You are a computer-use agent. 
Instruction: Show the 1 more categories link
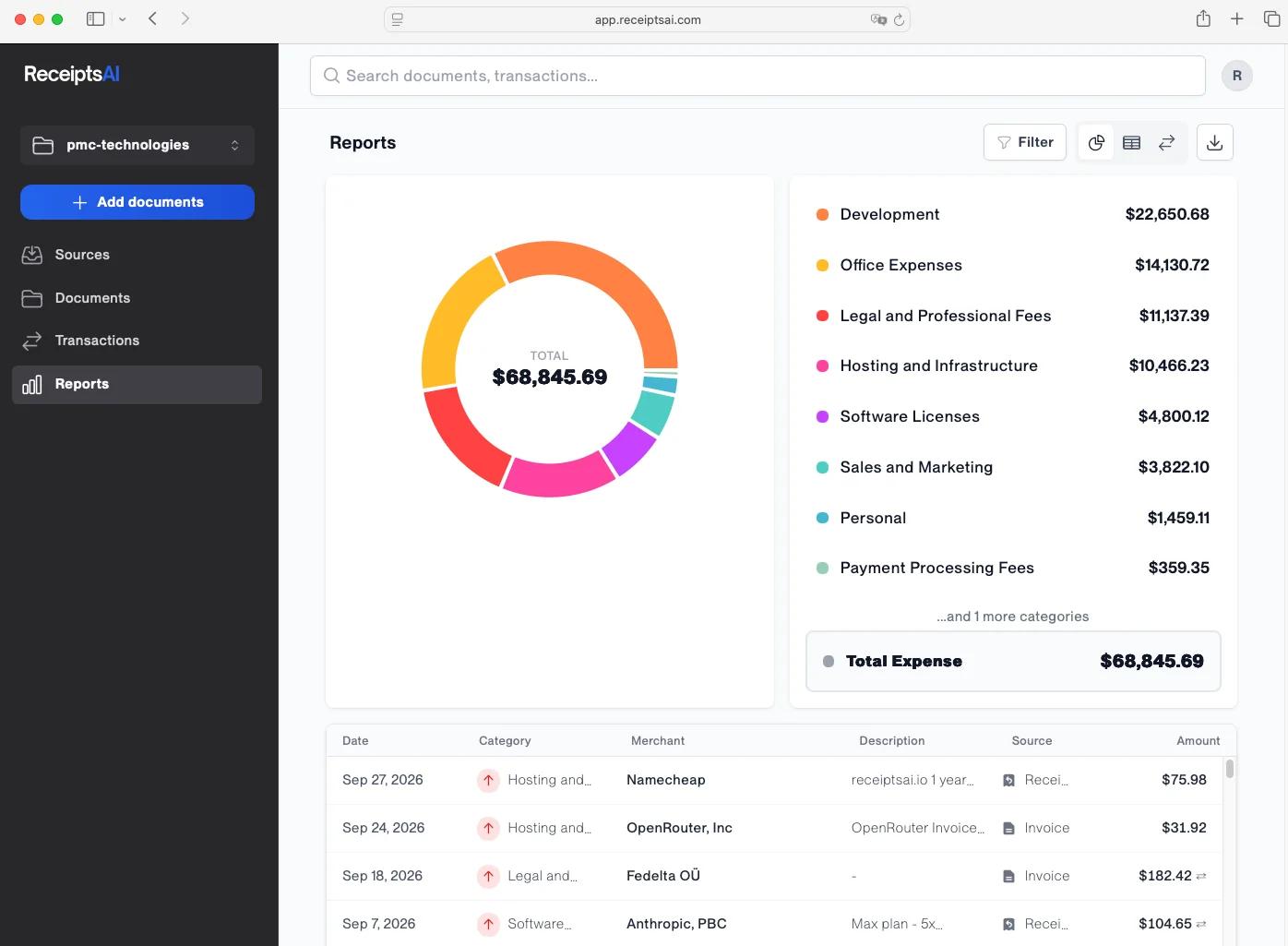coord(1013,617)
